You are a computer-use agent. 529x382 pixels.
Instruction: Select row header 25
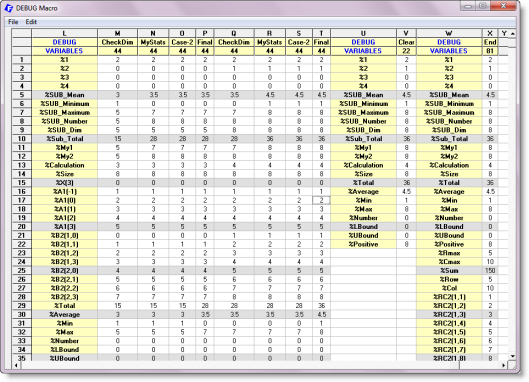pyautogui.click(x=22, y=270)
